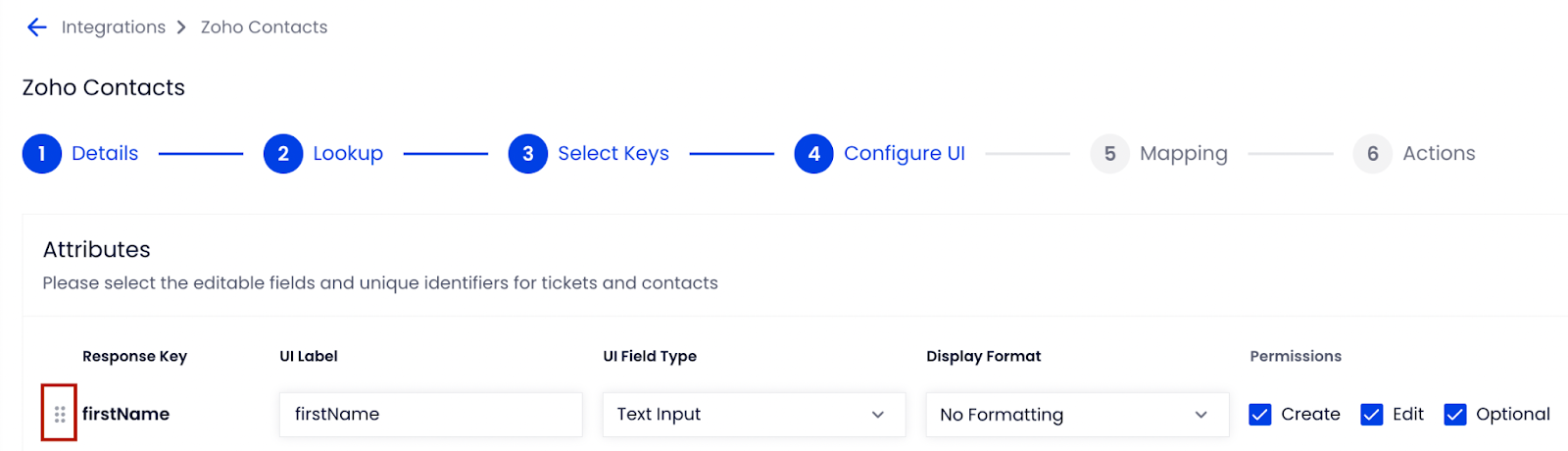Toggle the Optional permission checkbox
Viewport: 1568px width, 451px height.
pyautogui.click(x=1455, y=415)
